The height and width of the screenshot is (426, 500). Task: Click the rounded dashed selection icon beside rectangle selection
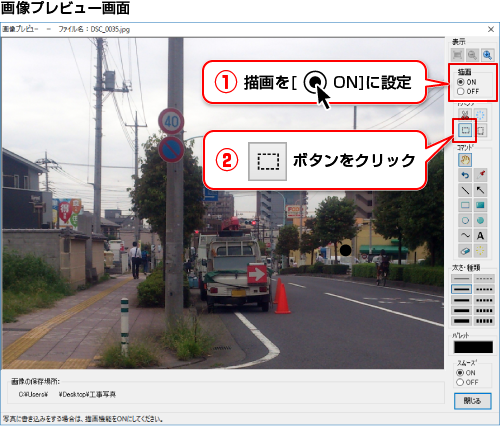click(480, 130)
